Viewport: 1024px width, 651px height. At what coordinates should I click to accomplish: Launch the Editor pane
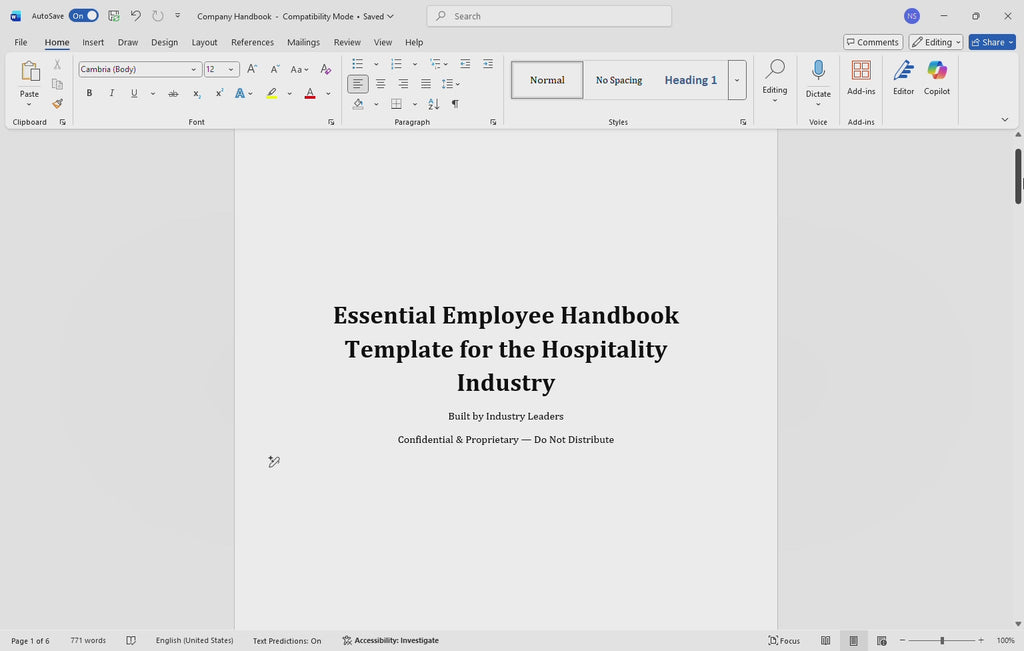(903, 80)
